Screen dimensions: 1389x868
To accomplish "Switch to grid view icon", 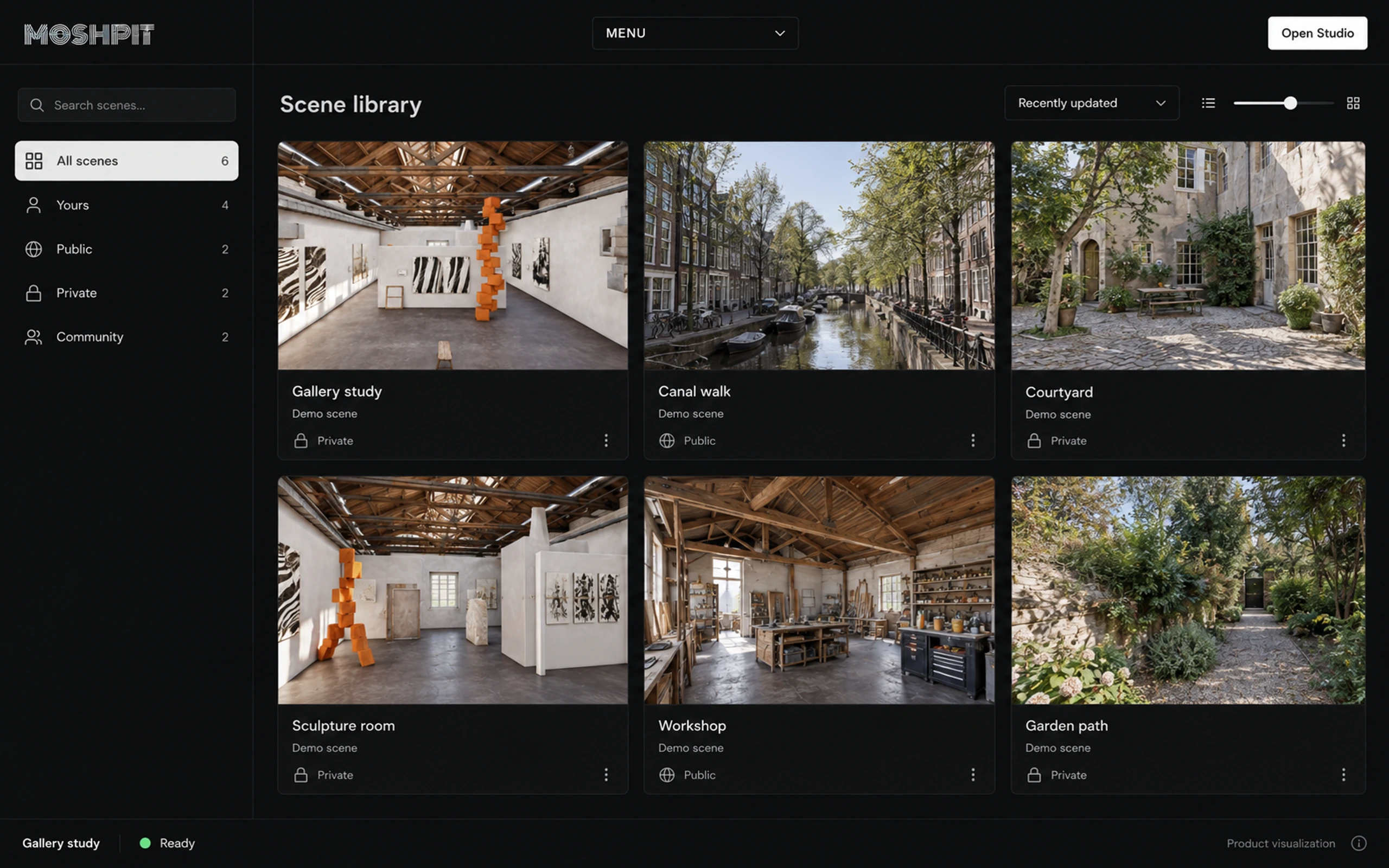I will pyautogui.click(x=1353, y=103).
